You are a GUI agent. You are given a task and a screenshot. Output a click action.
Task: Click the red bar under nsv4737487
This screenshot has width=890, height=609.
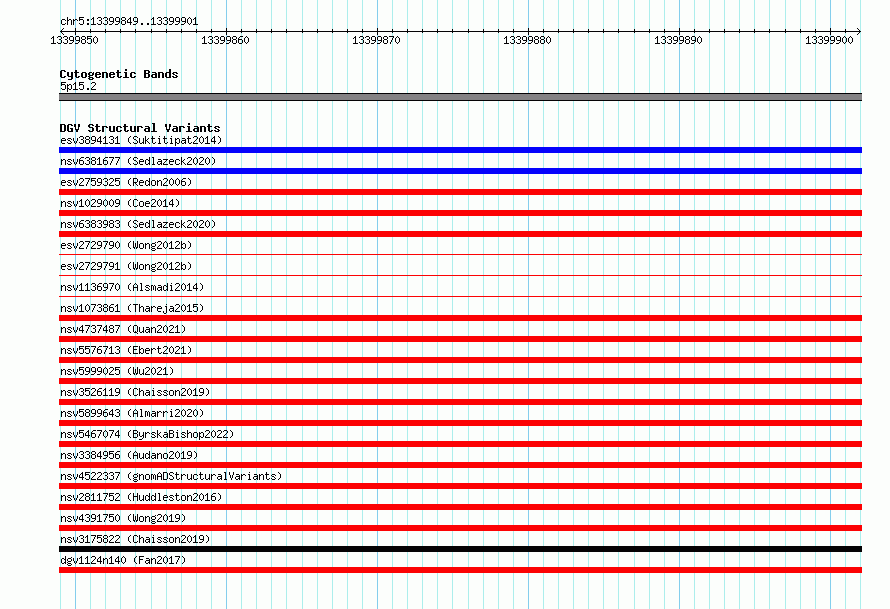pos(460,339)
